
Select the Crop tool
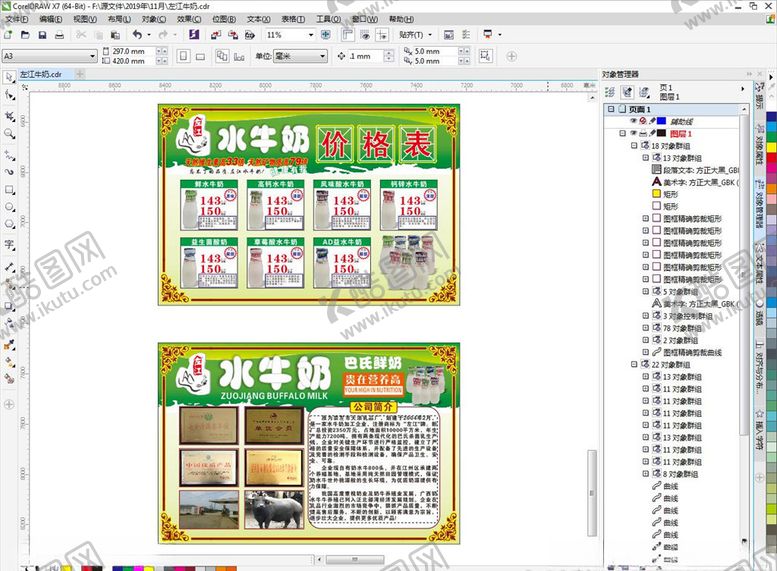pyautogui.click(x=9, y=116)
